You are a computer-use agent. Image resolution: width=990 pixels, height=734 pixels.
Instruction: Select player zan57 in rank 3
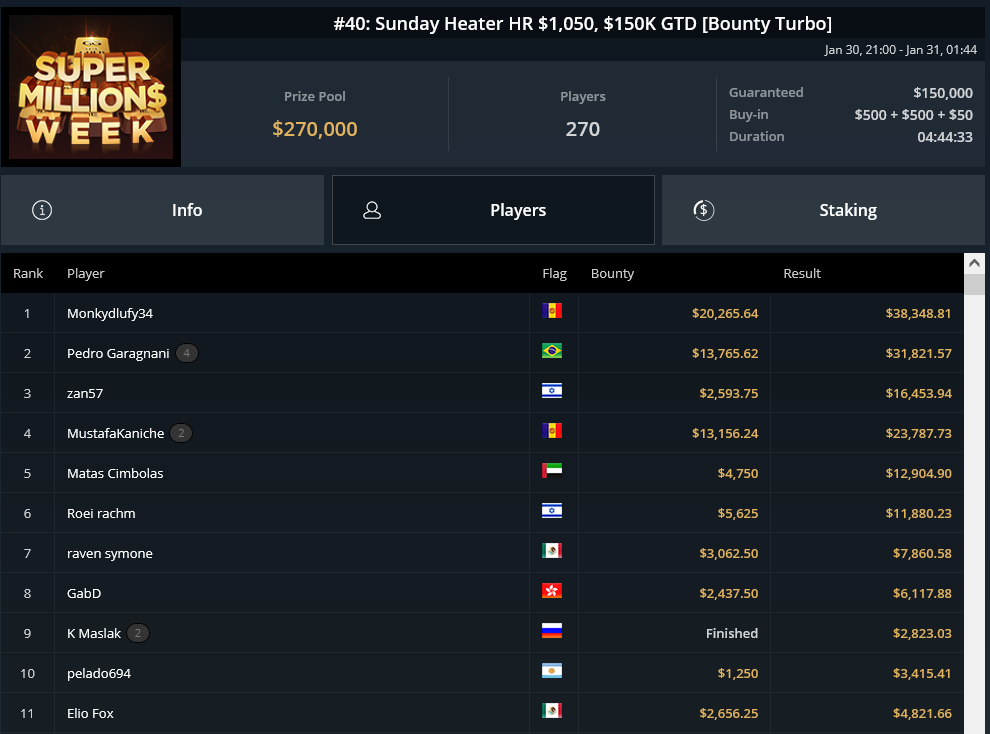[85, 393]
